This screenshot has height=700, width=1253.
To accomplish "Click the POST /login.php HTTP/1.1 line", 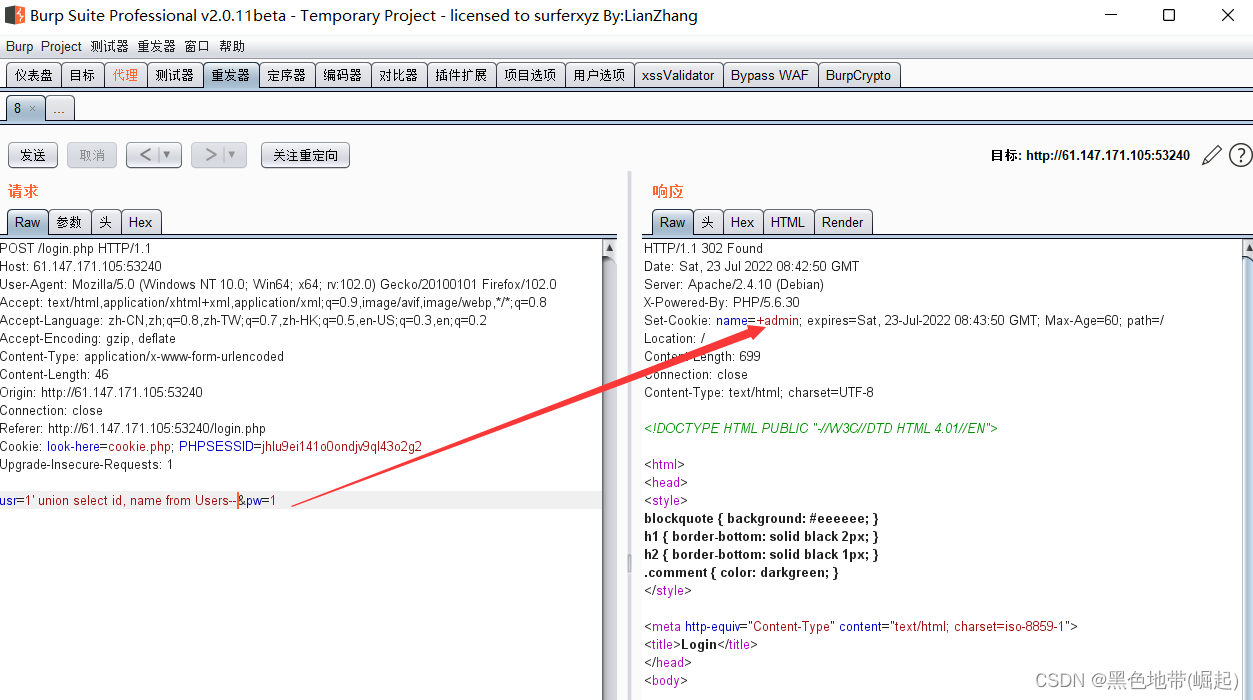I will [x=75, y=248].
